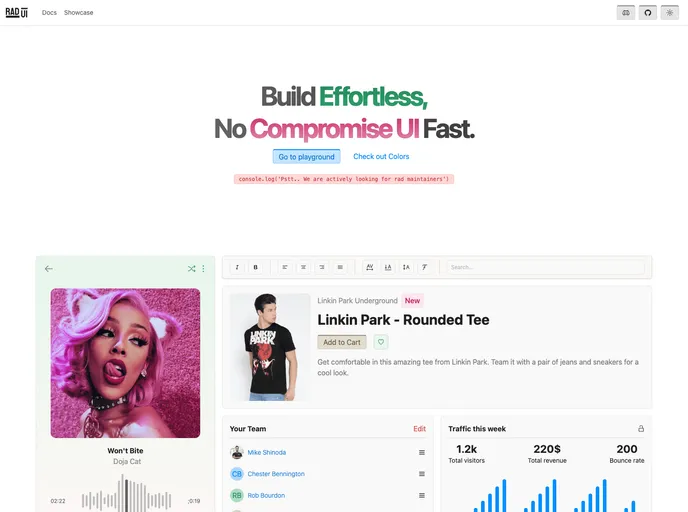Image resolution: width=688 pixels, height=512 pixels.
Task: Toggle shuffle in the music player
Action: [x=191, y=268]
